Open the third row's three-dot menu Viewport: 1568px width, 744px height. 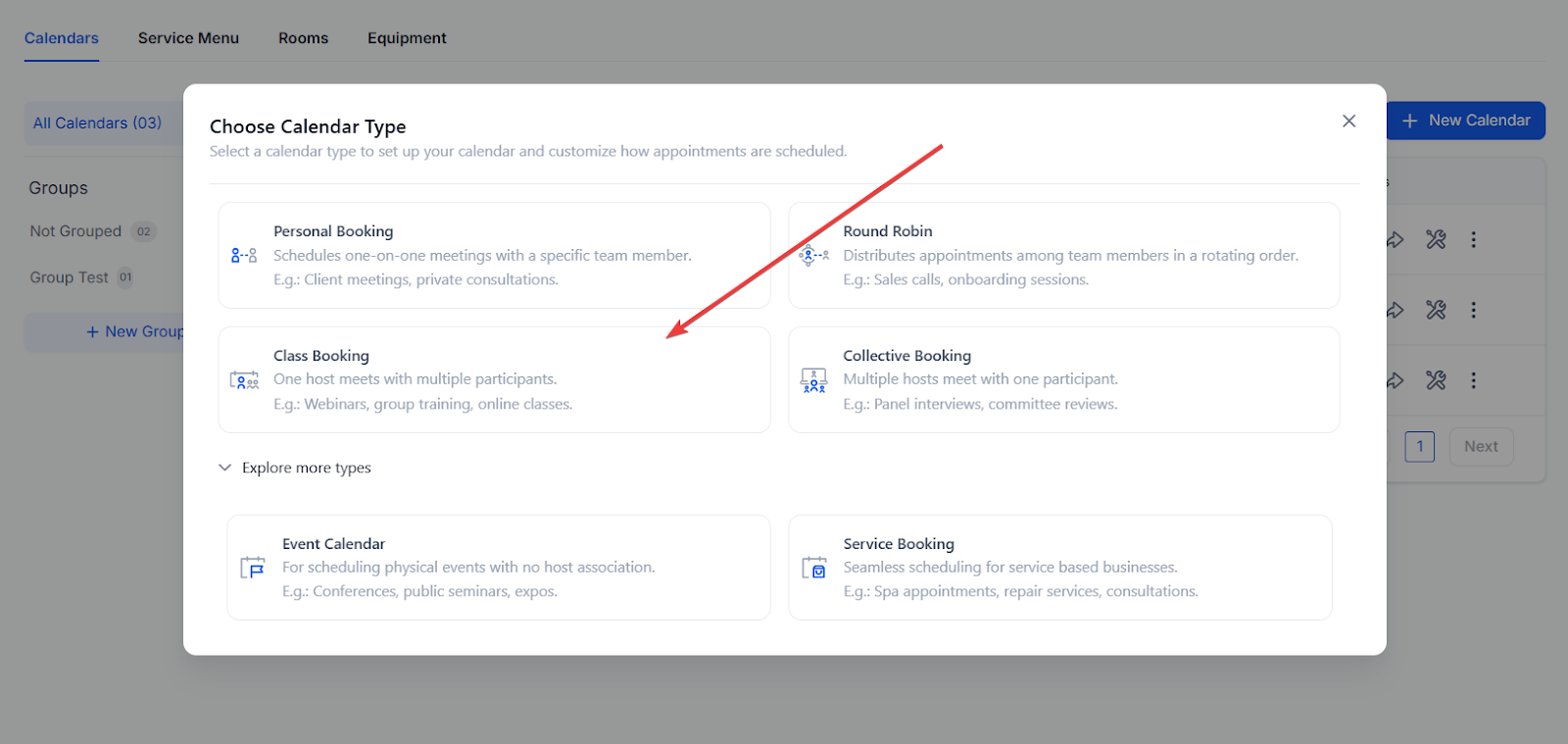point(1473,380)
